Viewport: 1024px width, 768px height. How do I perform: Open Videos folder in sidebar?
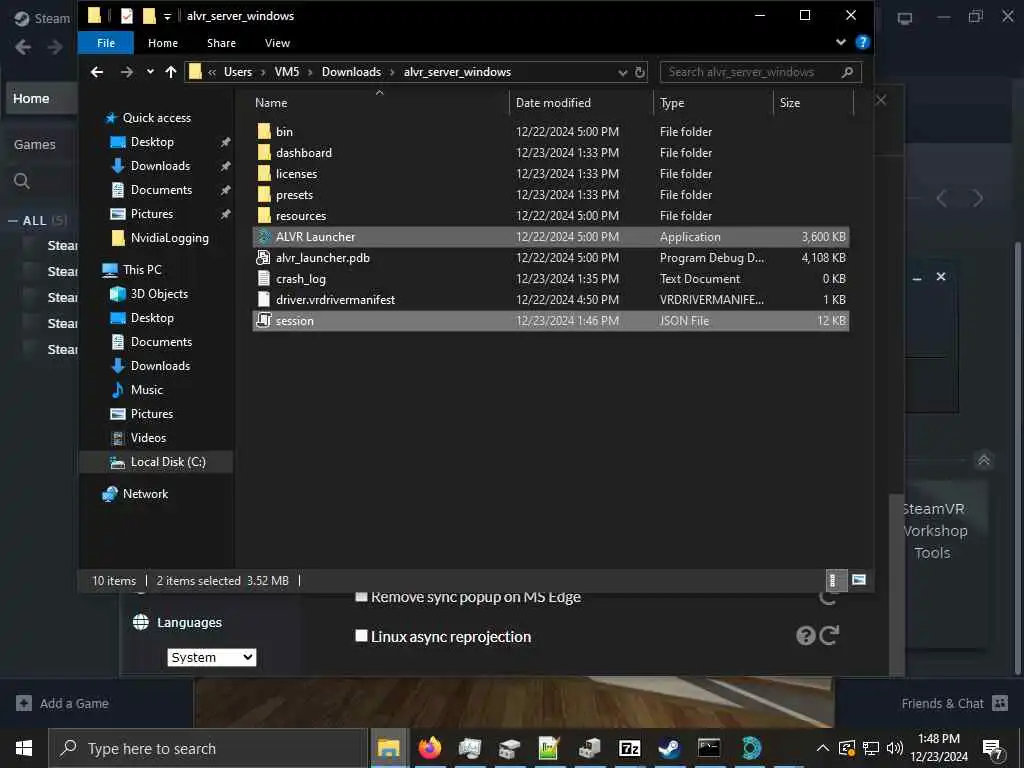point(148,438)
